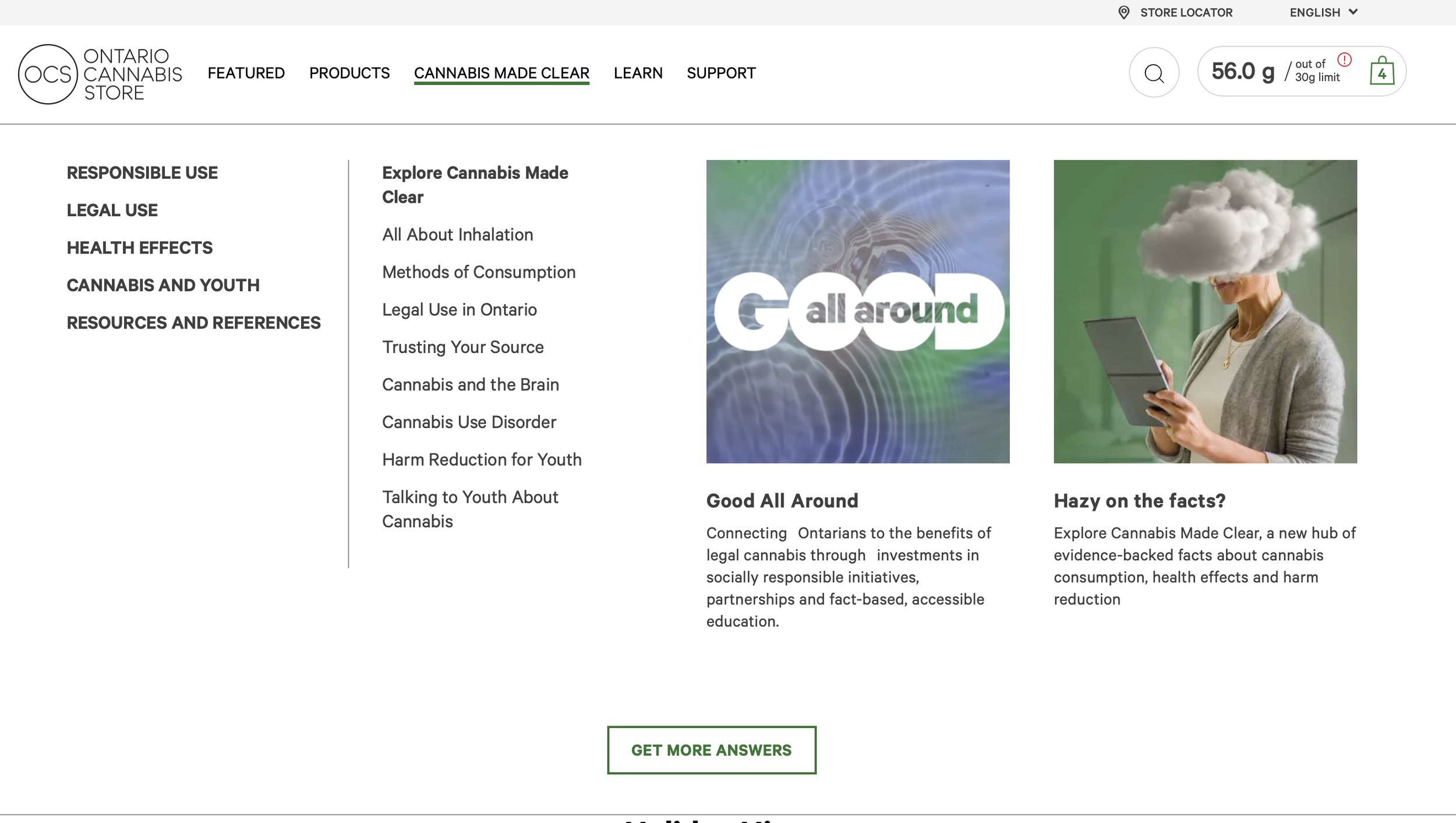The height and width of the screenshot is (823, 1456).
Task: Expand the English language dropdown
Action: tap(1324, 12)
